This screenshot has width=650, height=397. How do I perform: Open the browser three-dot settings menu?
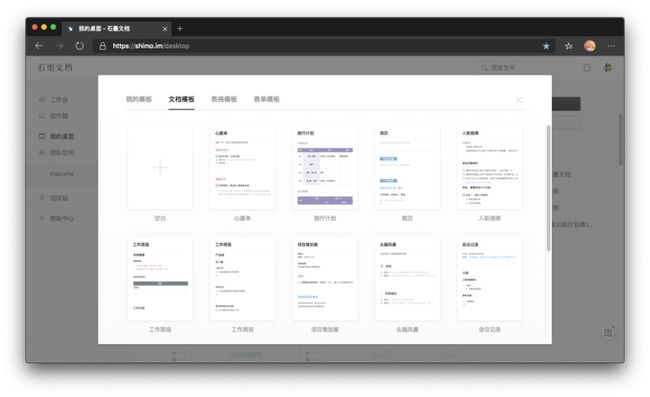click(611, 46)
